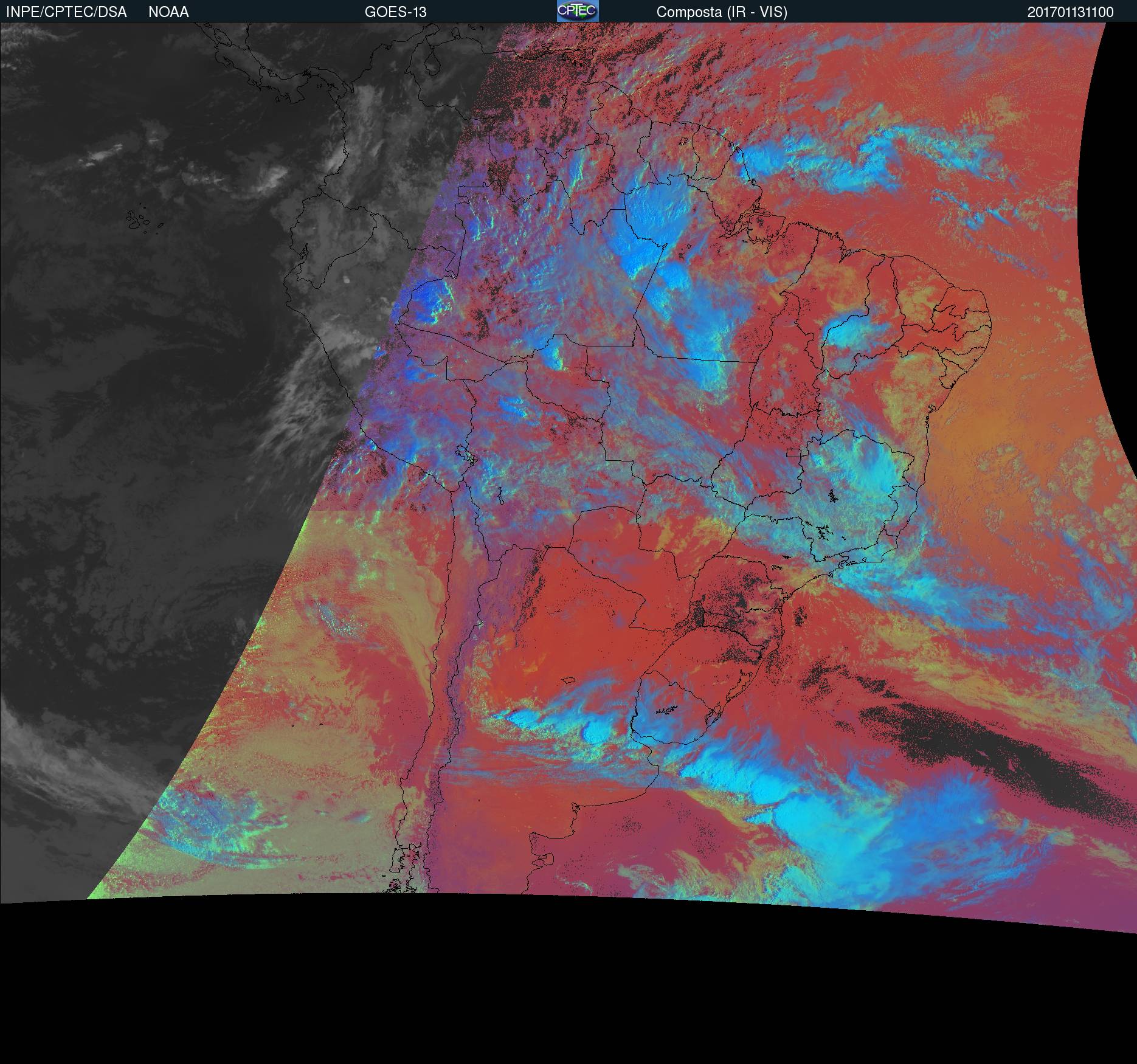Click the 201701131100 timestamp
1137x1064 pixels.
coord(1071,12)
